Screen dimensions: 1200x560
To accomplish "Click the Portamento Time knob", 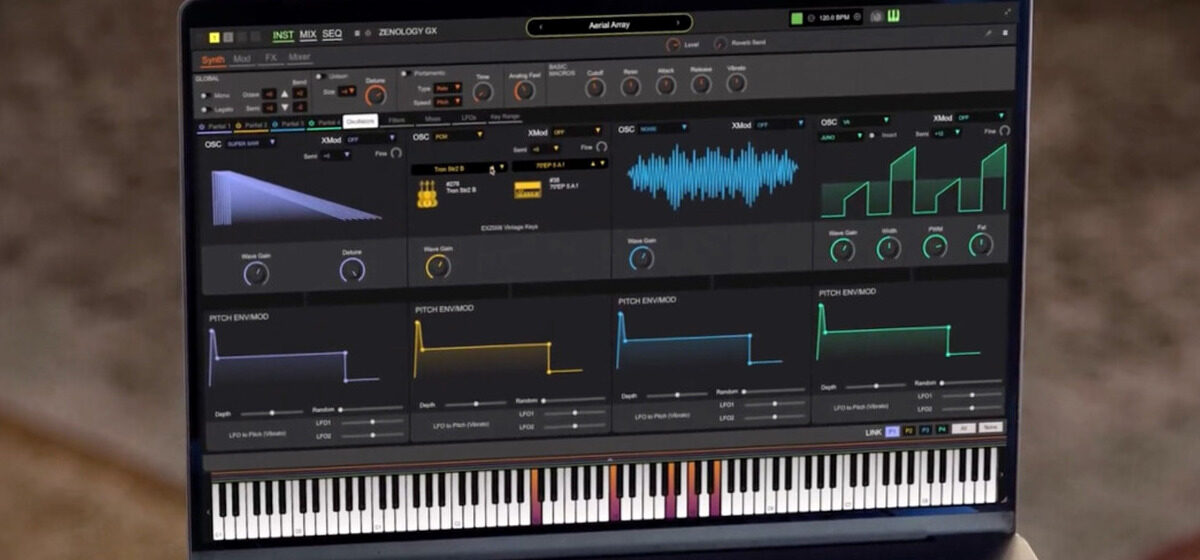I will [x=482, y=92].
